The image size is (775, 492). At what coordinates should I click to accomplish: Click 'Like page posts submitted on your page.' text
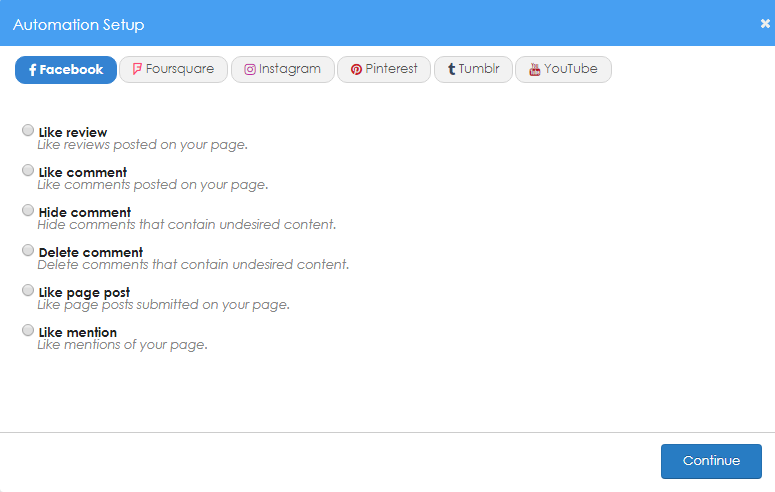click(164, 305)
